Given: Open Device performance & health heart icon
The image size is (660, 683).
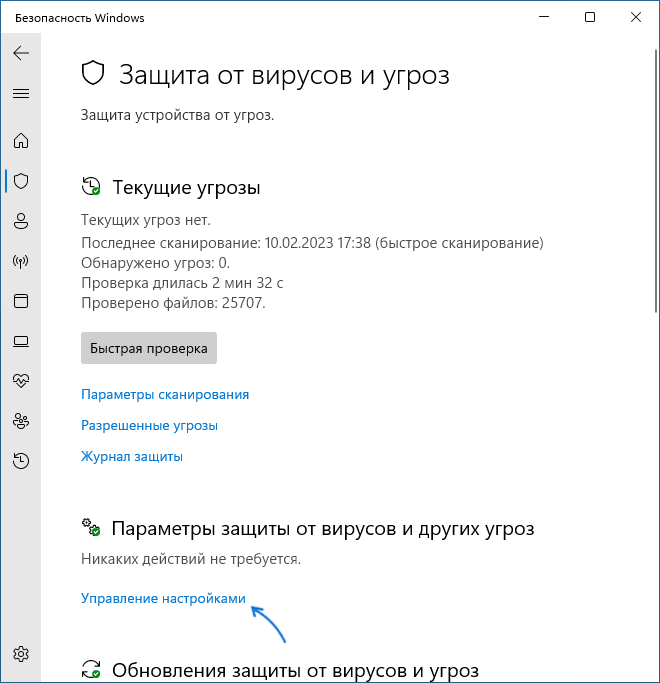Looking at the screenshot, I should (21, 381).
